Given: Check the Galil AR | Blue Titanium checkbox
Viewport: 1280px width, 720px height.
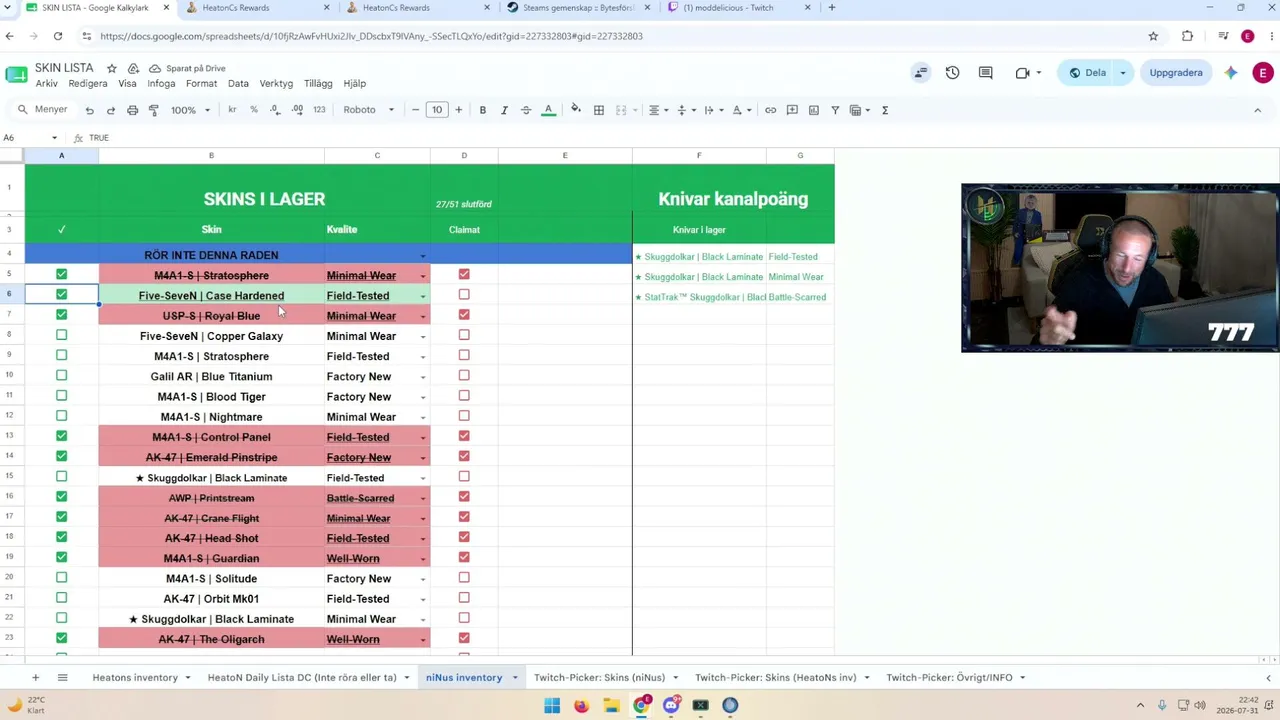Looking at the screenshot, I should (62, 375).
